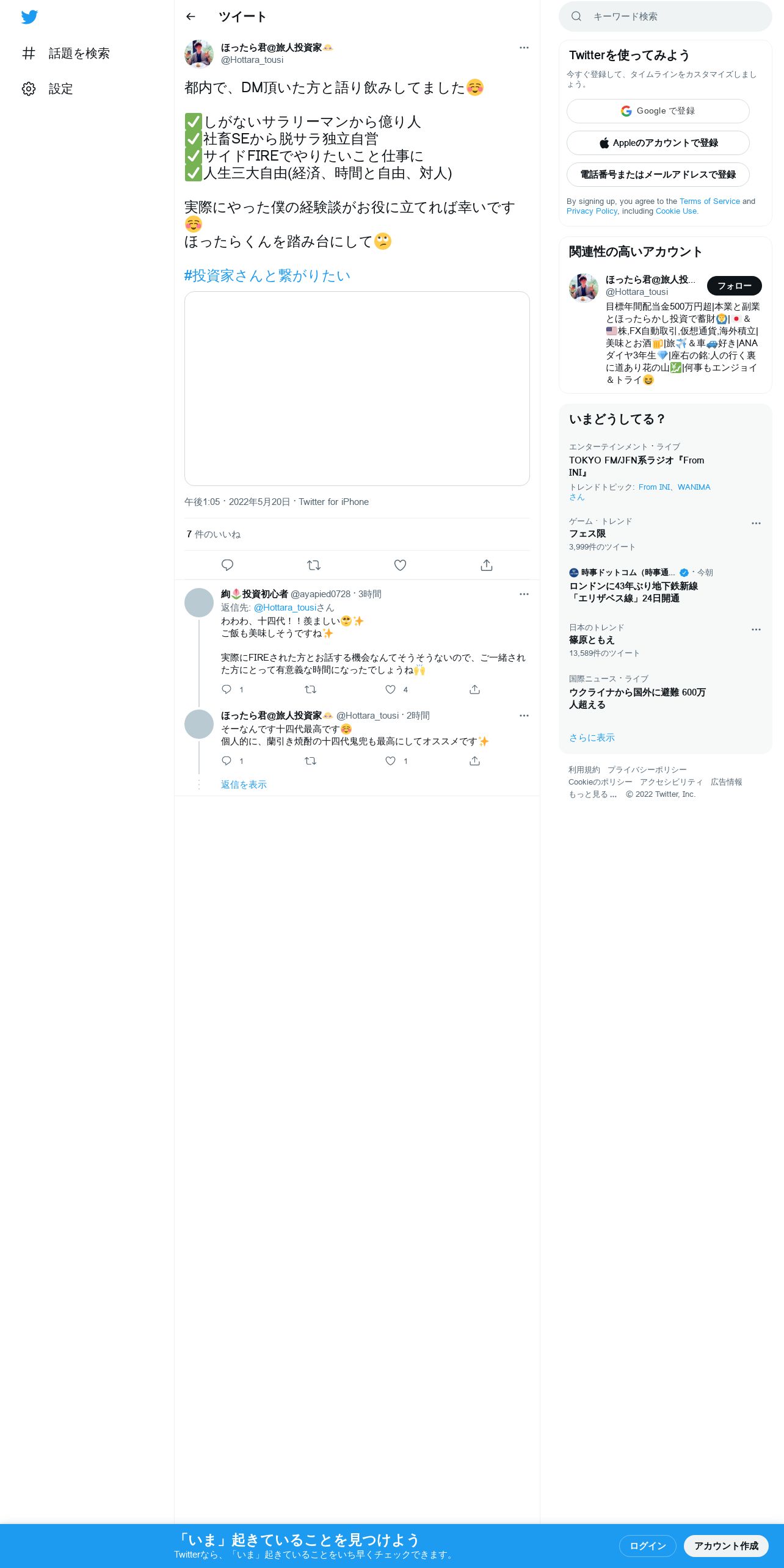Screen dimensions: 784x1568
Task: Open more options on ayapied0728's reply
Action: (x=524, y=594)
